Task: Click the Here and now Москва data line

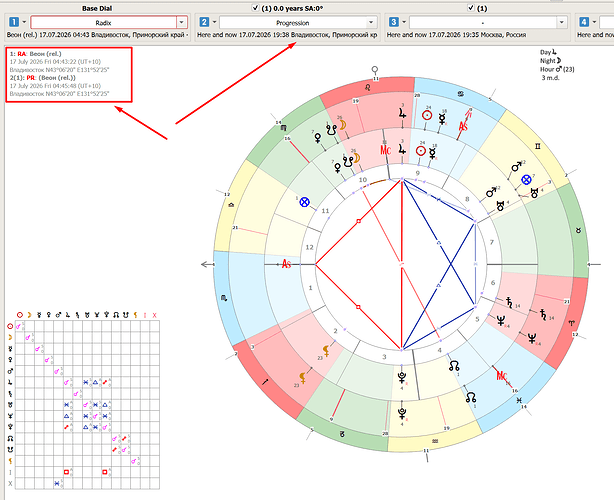Action: point(457,35)
